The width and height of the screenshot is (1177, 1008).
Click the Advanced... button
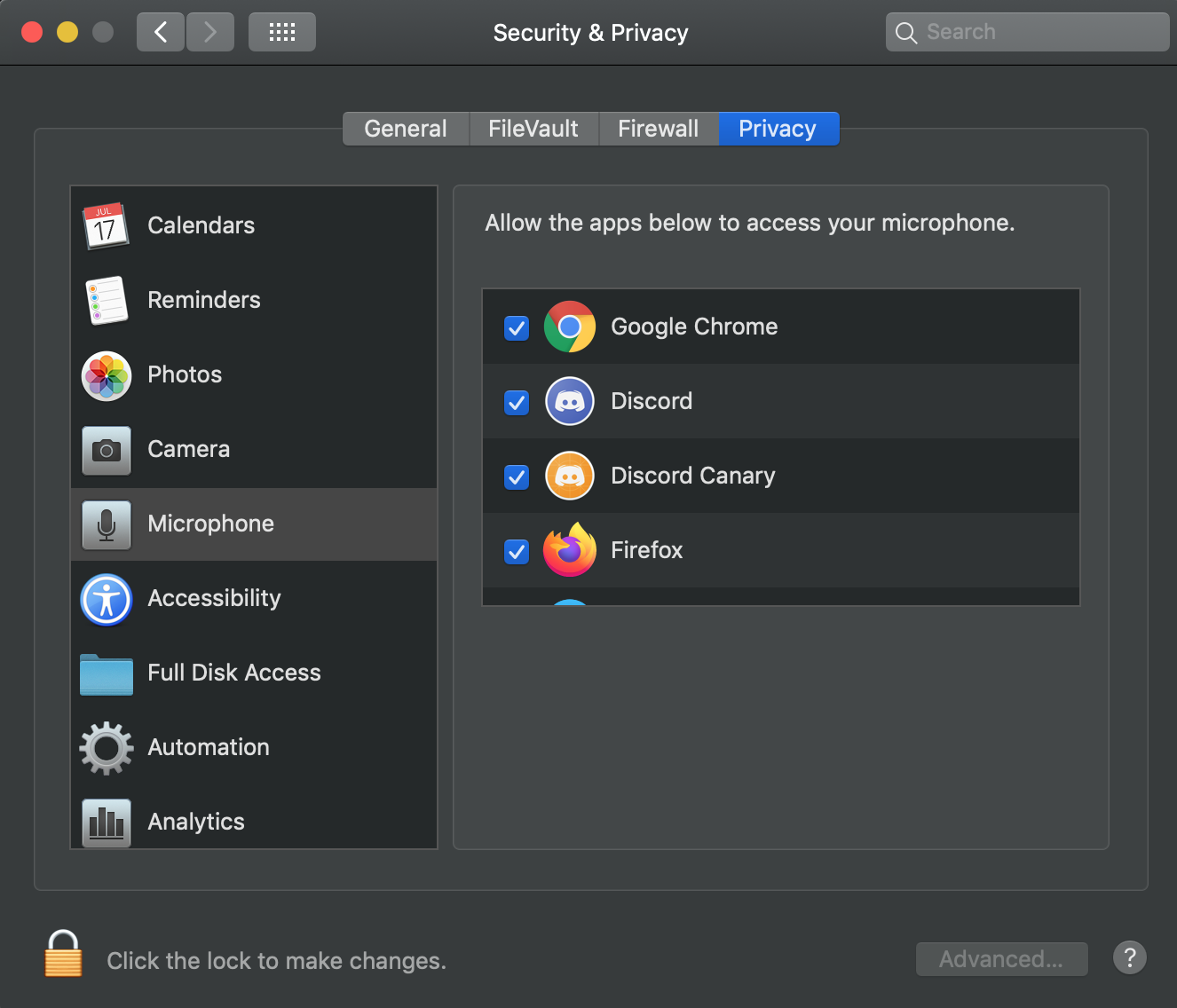pos(1001,959)
